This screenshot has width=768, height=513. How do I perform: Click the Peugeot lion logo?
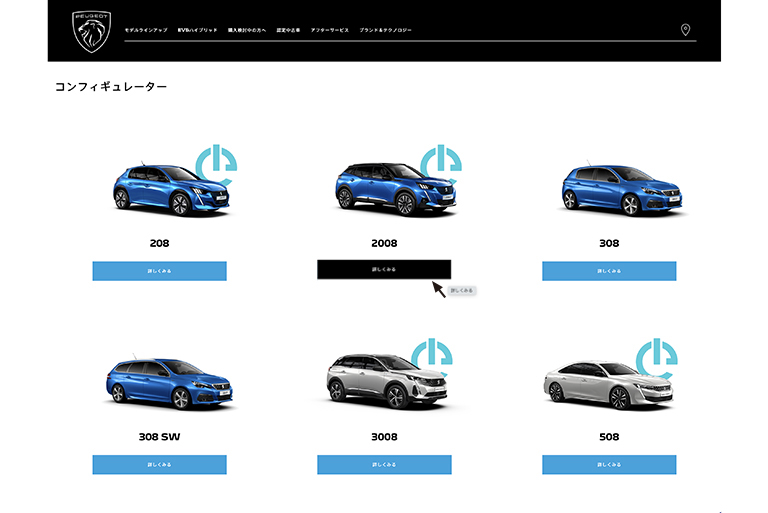[92, 31]
